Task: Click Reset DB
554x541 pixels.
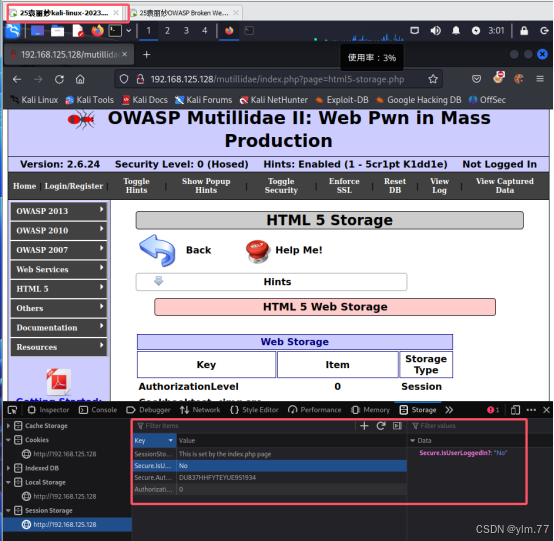Action: point(395,186)
